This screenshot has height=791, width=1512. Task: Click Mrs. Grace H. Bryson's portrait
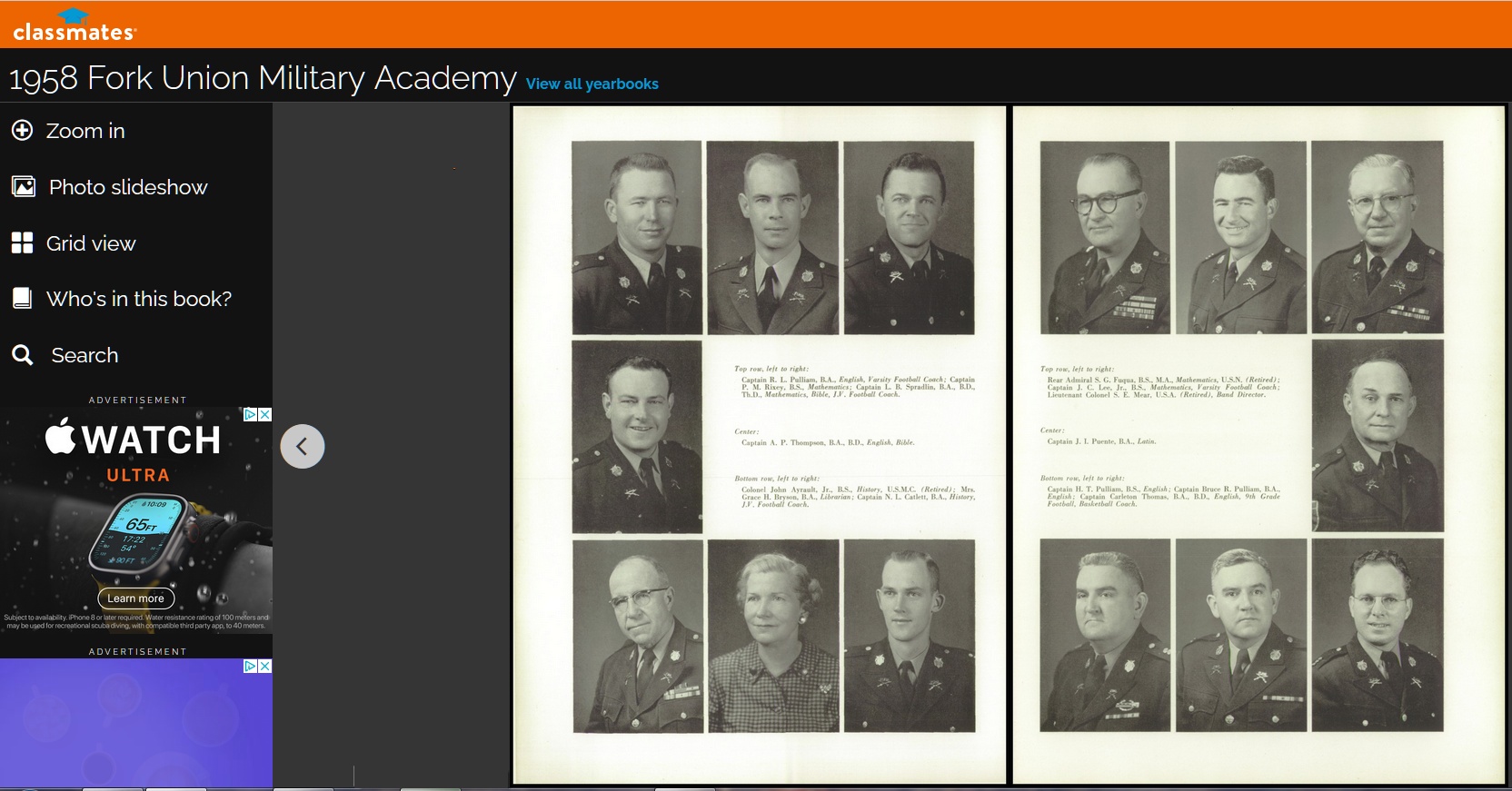click(x=773, y=636)
